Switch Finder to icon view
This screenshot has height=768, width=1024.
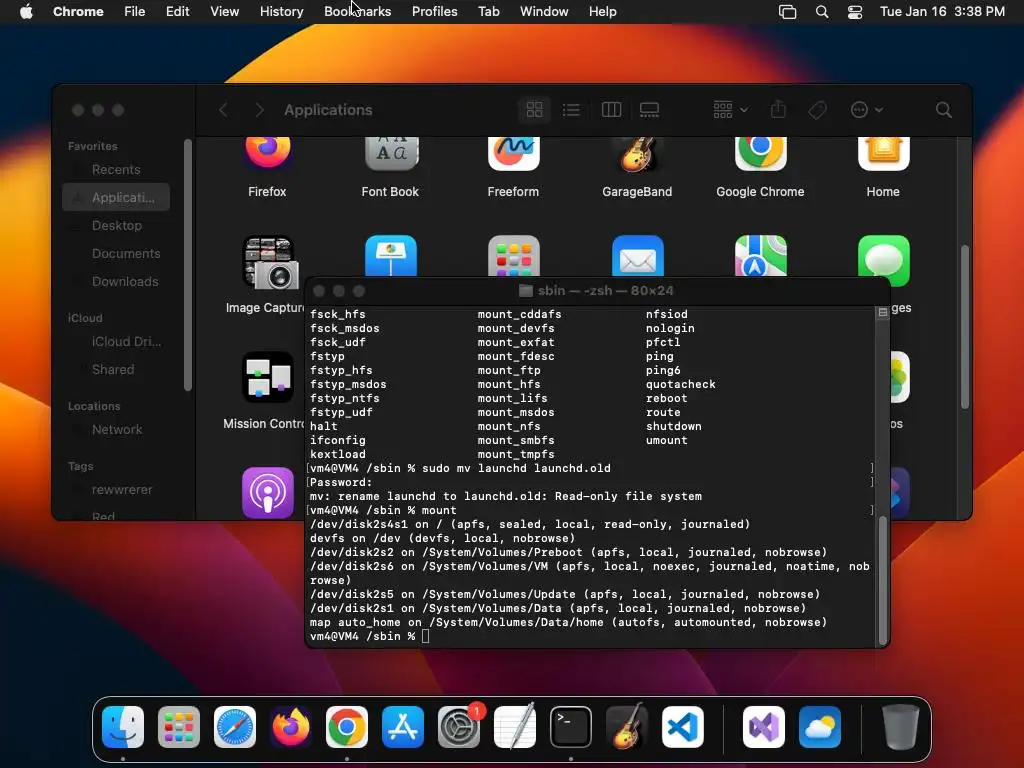(x=534, y=110)
